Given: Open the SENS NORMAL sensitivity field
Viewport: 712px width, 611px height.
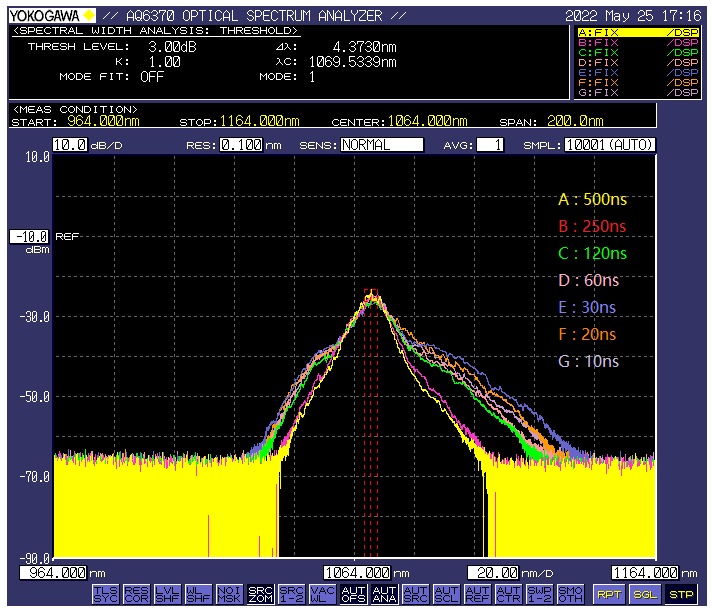Looking at the screenshot, I should [x=381, y=145].
